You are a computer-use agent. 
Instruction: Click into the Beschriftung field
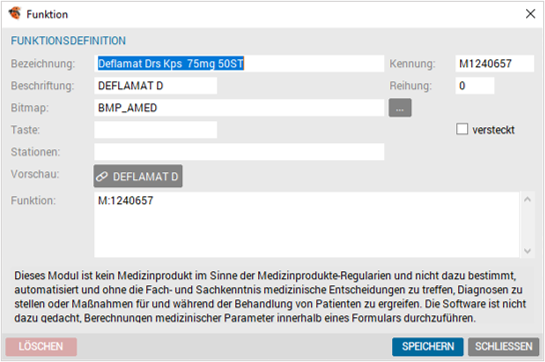[x=155, y=86]
